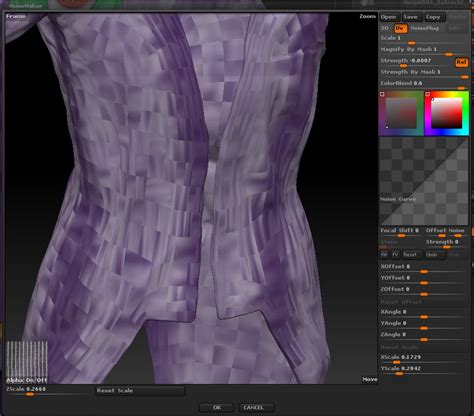The height and width of the screenshot is (416, 474).
Task: Click the Offset curve slider
Action: (x=436, y=232)
